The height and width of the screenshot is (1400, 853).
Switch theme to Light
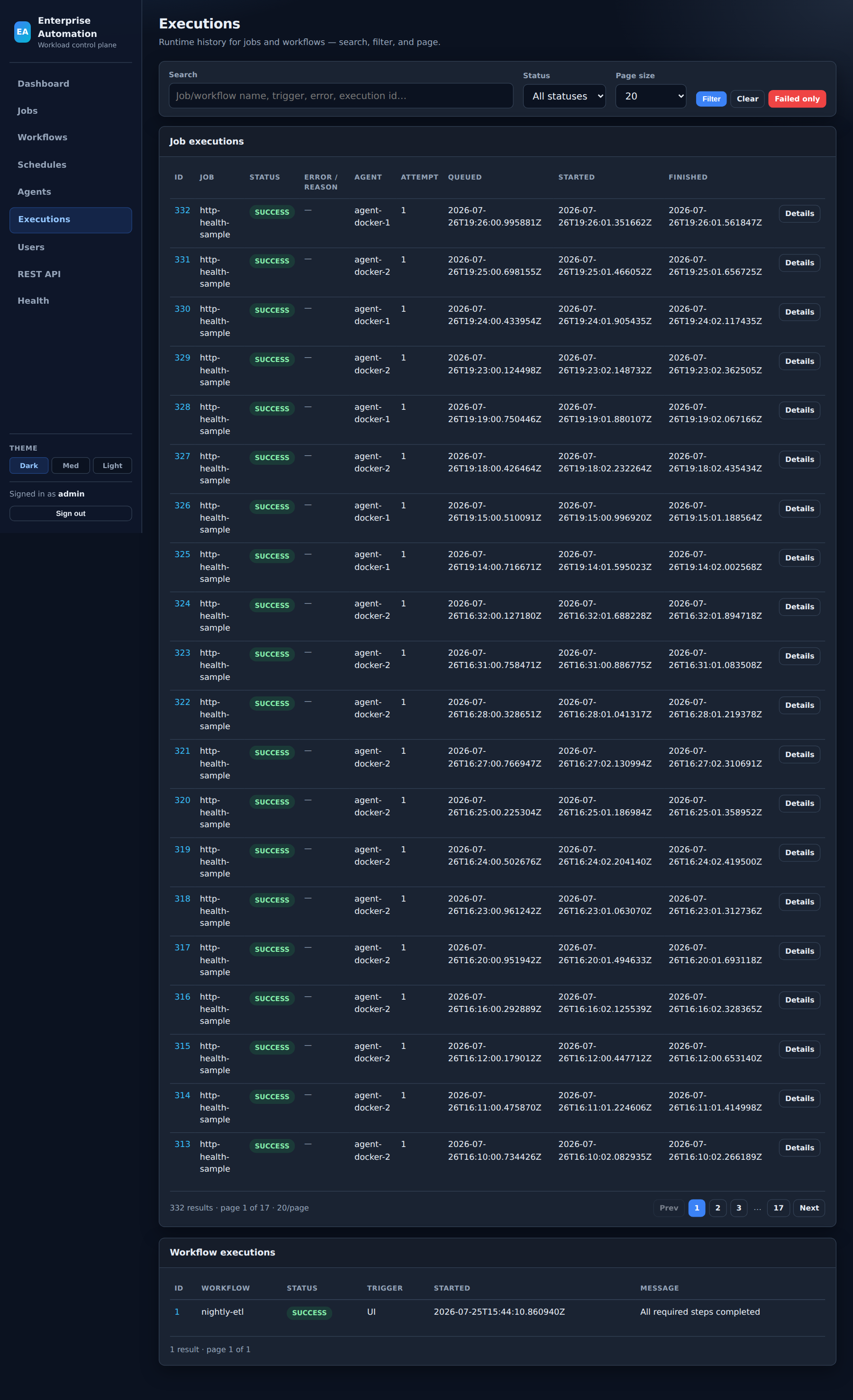coord(112,465)
